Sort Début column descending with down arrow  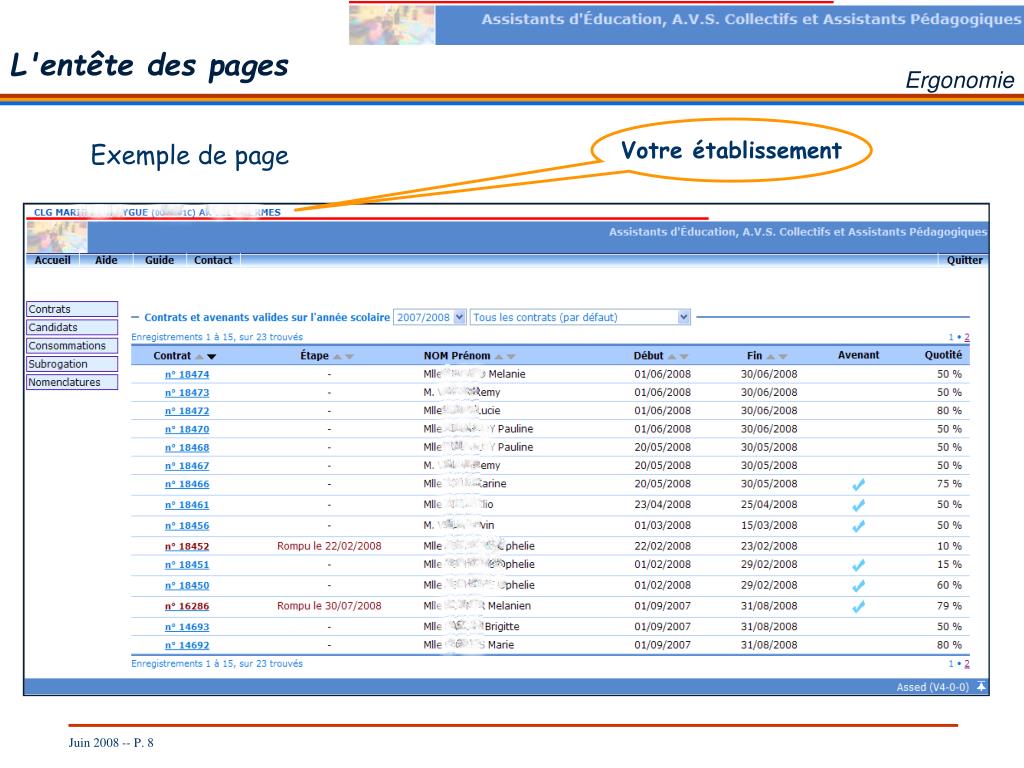click(x=684, y=357)
